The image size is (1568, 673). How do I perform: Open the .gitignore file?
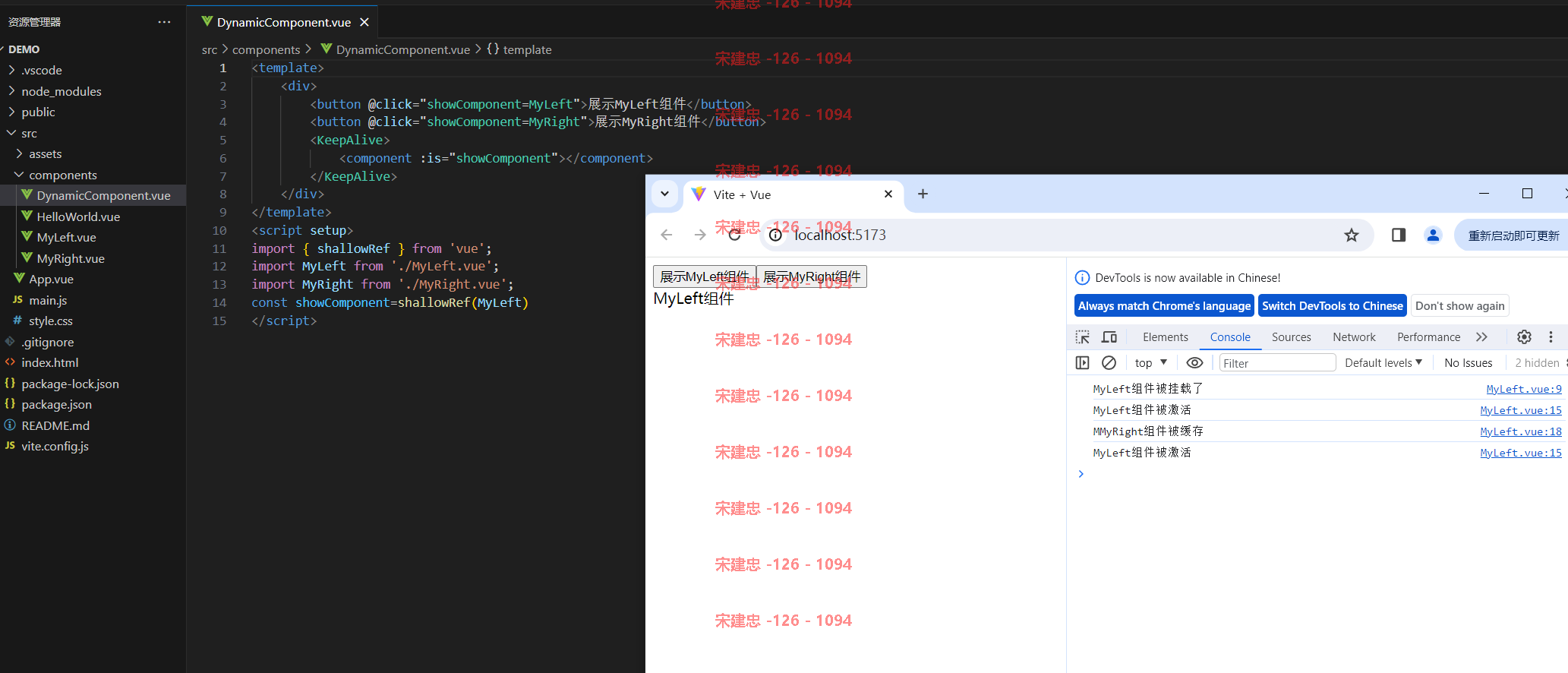(47, 342)
